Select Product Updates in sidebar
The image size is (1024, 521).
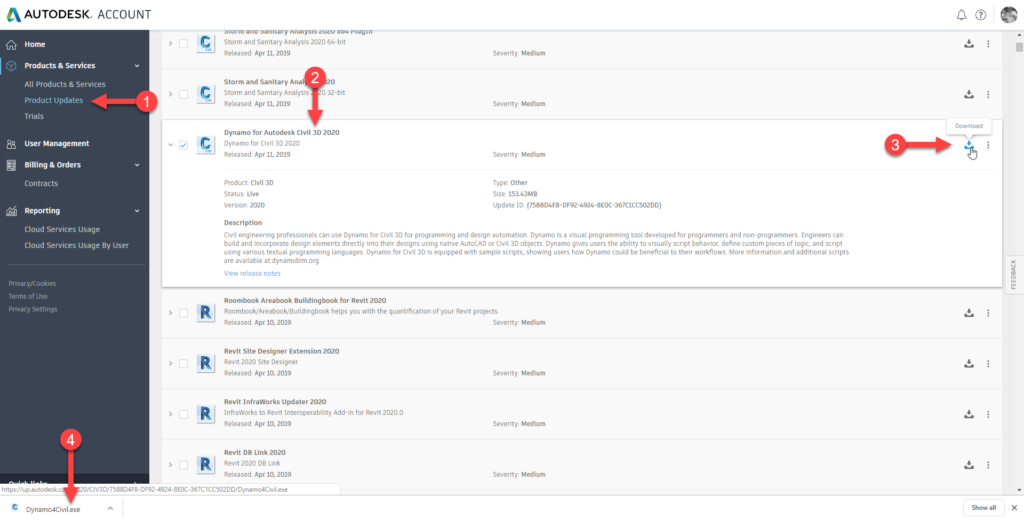[54, 101]
